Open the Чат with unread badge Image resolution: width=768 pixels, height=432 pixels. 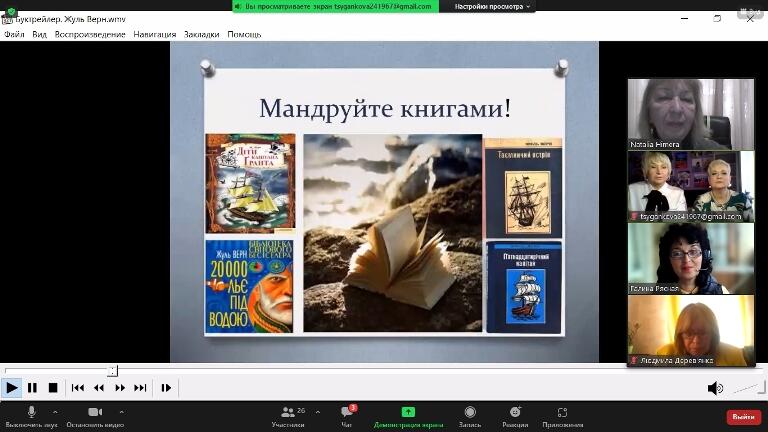(x=347, y=417)
